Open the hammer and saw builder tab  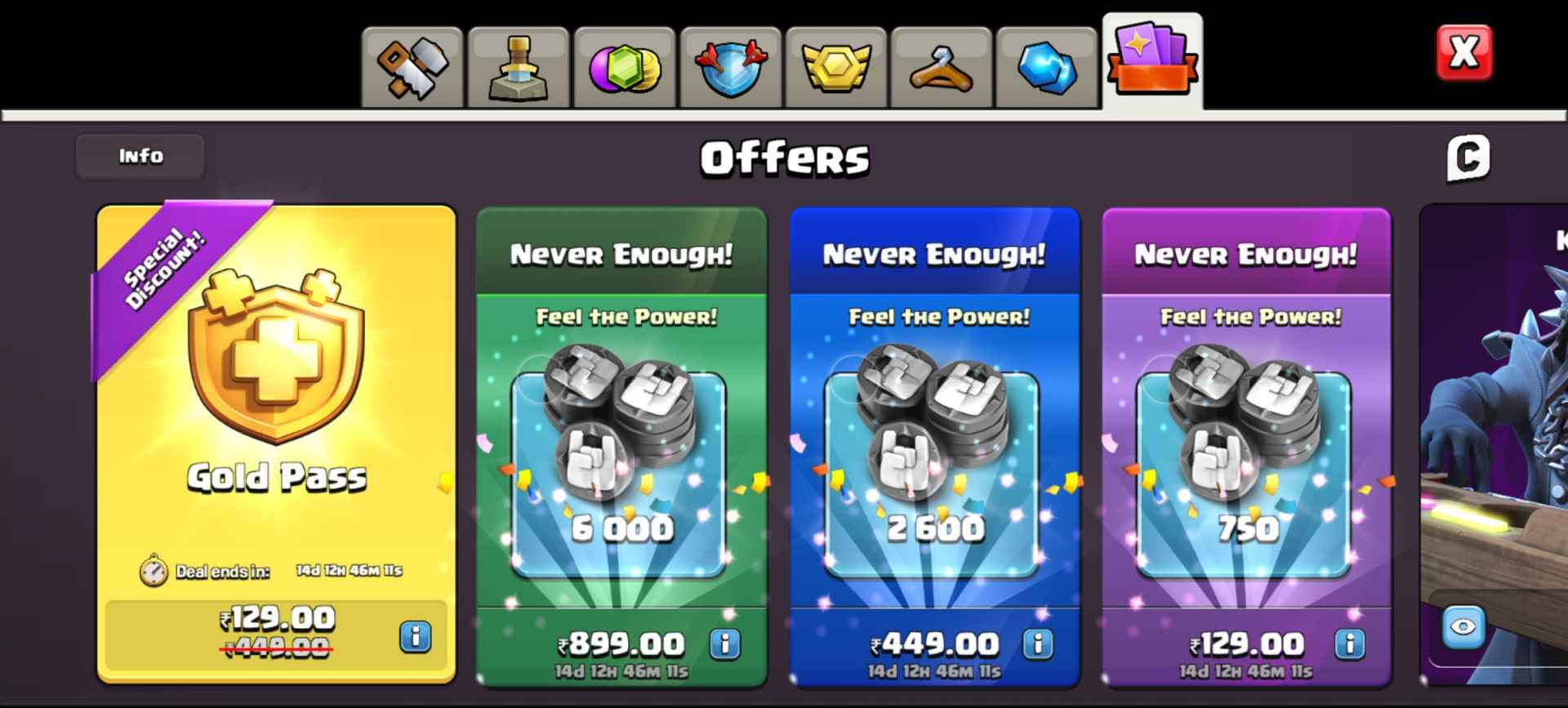[x=412, y=68]
